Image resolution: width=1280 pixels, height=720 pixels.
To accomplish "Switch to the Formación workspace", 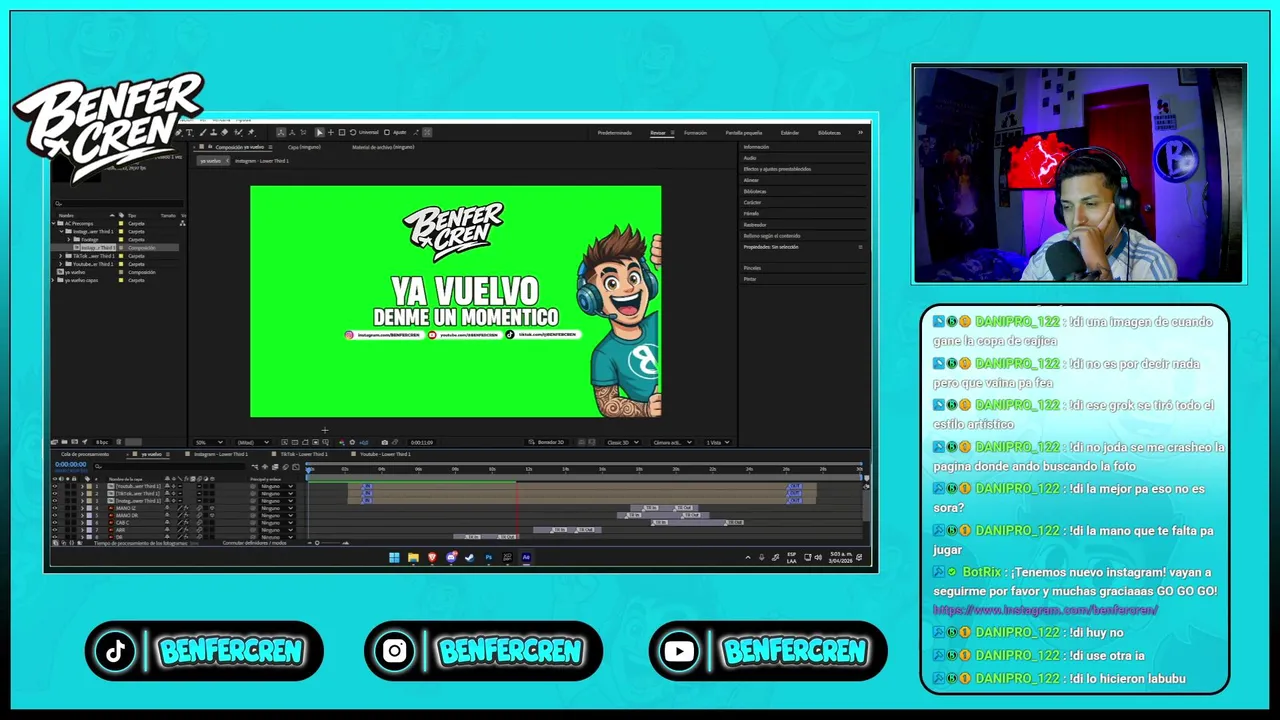I will click(x=695, y=132).
